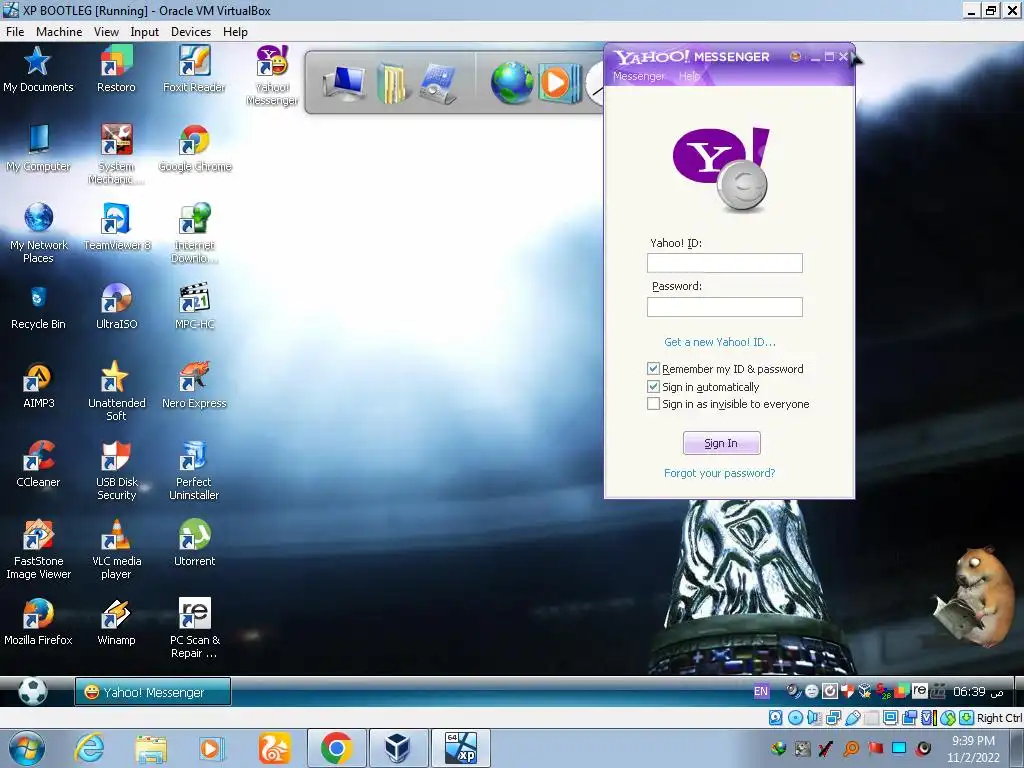Open My Network Places
The image size is (1024, 768).
39,233
